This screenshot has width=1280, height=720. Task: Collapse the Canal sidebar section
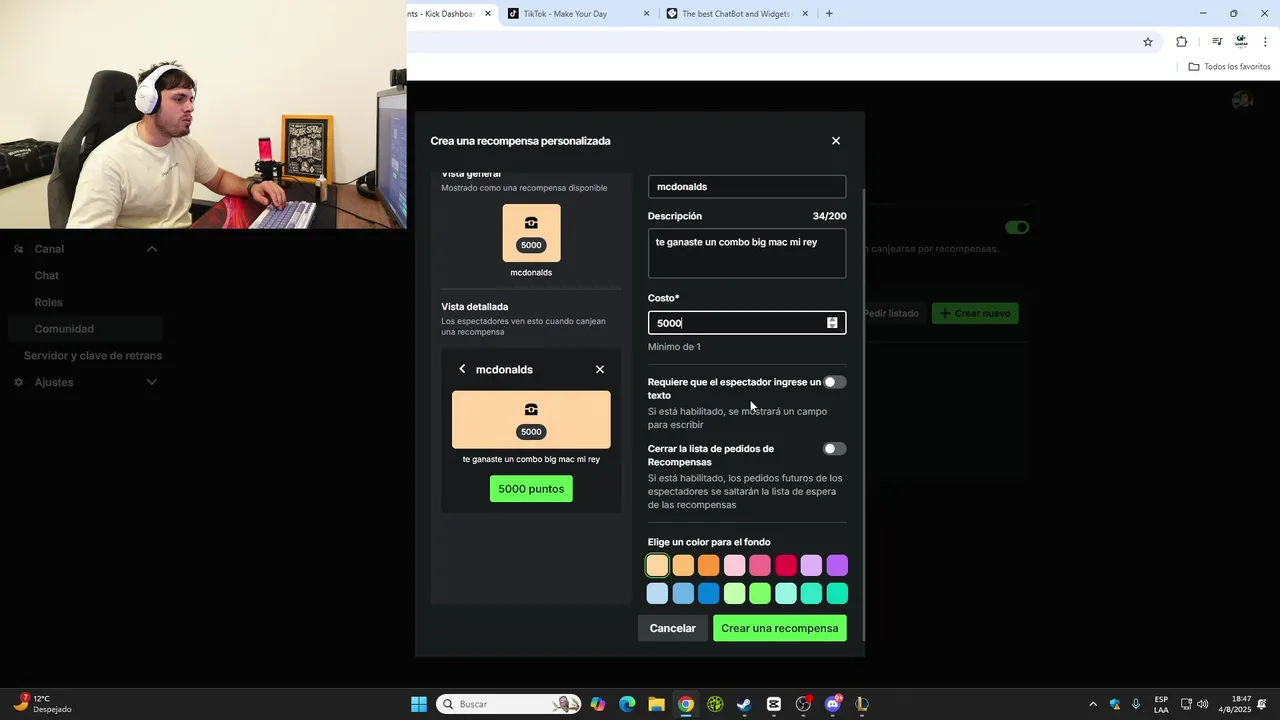click(152, 249)
